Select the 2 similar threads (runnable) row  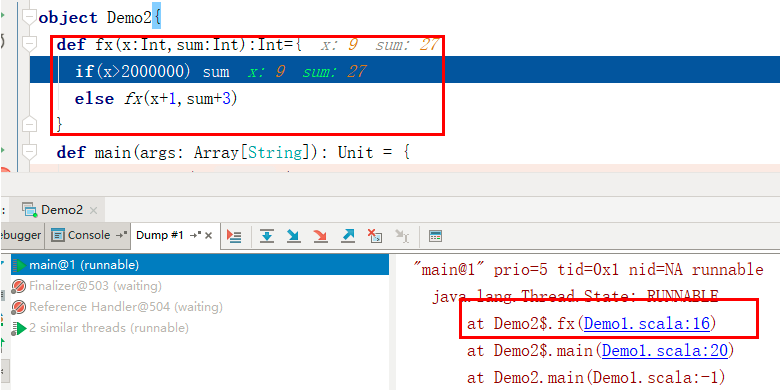[x=200, y=328]
